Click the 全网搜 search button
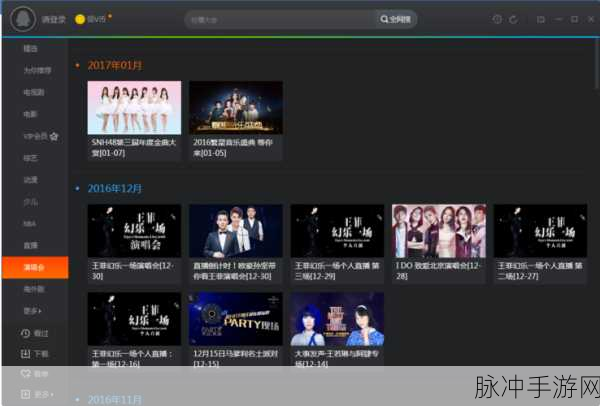The image size is (600, 406). pyautogui.click(x=396, y=19)
